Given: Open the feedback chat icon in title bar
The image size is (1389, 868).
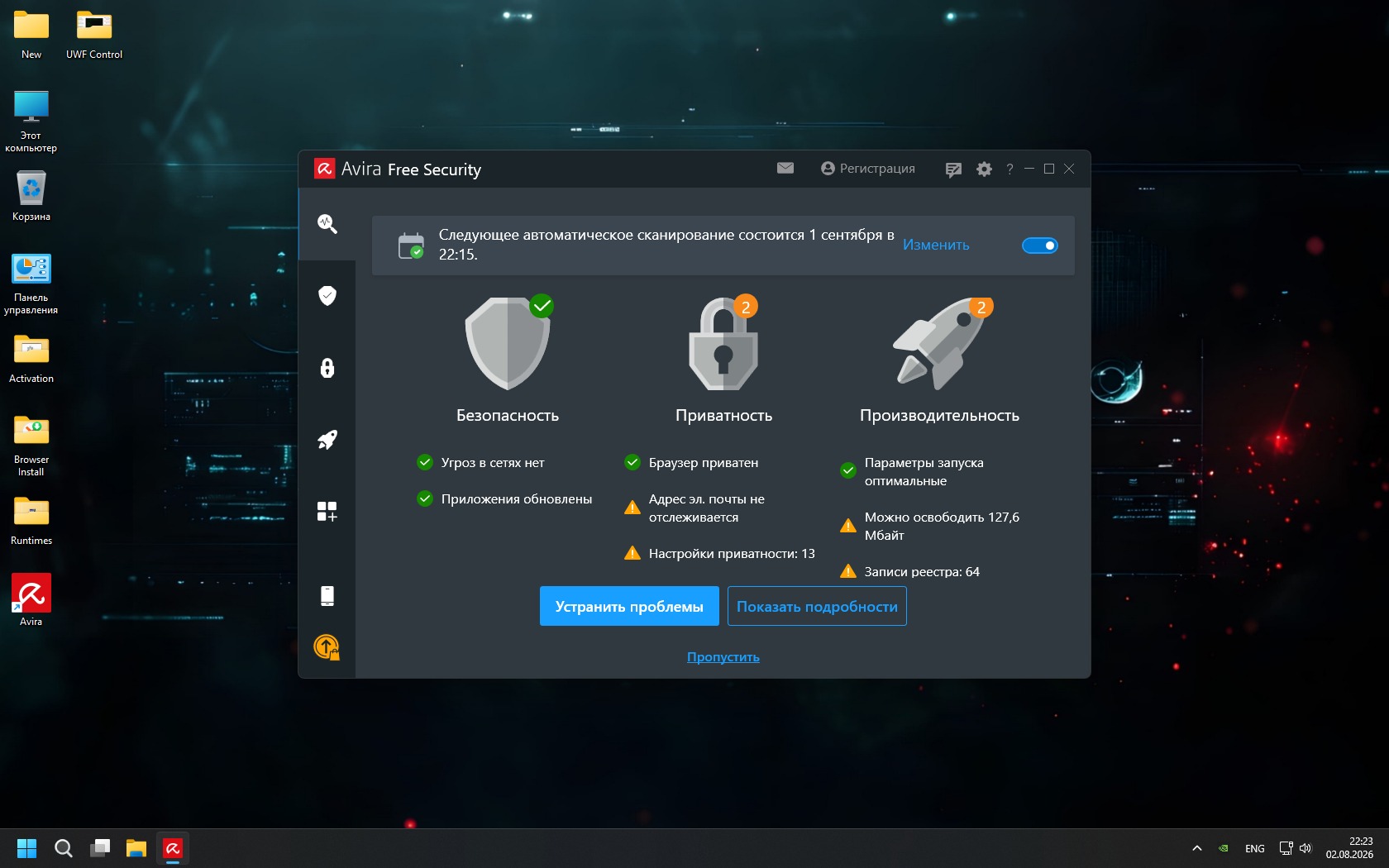Looking at the screenshot, I should coord(953,169).
